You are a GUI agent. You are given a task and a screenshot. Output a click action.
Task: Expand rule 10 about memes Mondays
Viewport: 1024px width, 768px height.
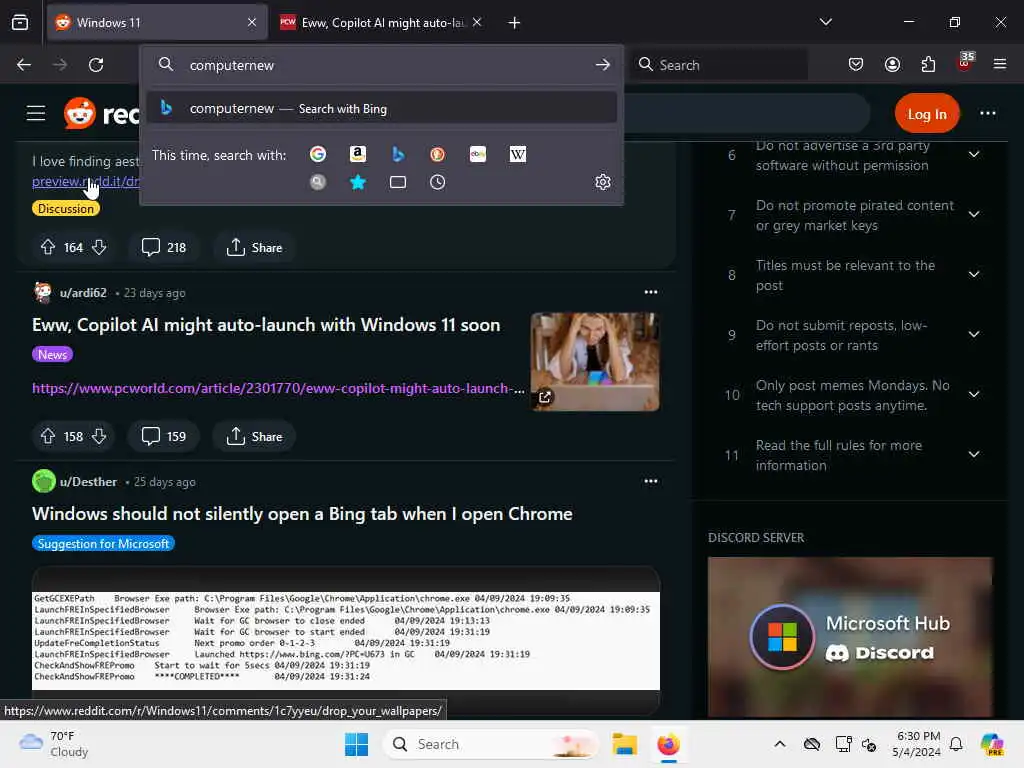tap(974, 395)
